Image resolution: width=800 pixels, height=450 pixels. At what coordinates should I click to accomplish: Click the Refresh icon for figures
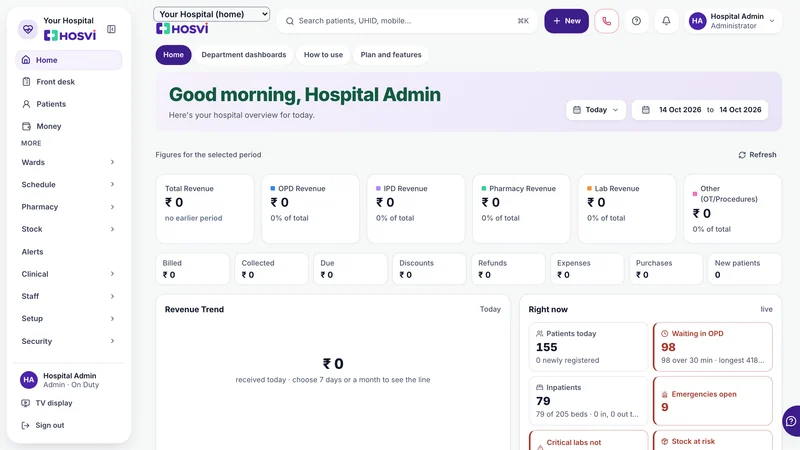coord(742,155)
